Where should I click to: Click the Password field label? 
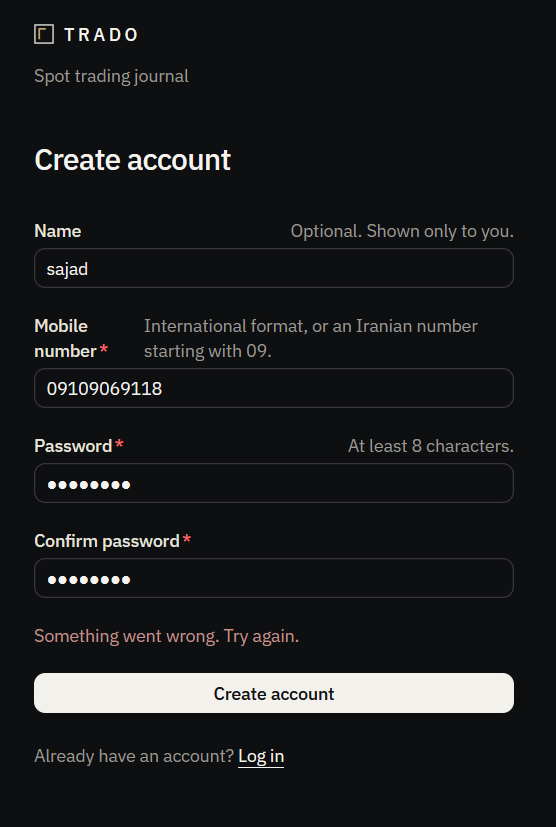click(x=73, y=446)
